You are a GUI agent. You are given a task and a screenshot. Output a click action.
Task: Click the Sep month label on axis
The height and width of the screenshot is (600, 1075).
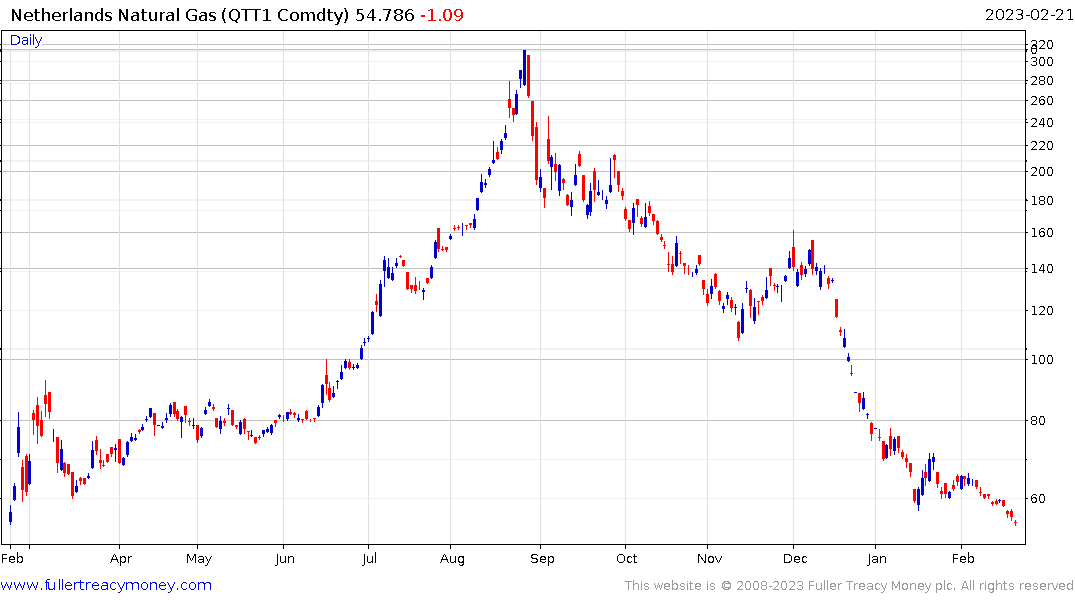(542, 559)
